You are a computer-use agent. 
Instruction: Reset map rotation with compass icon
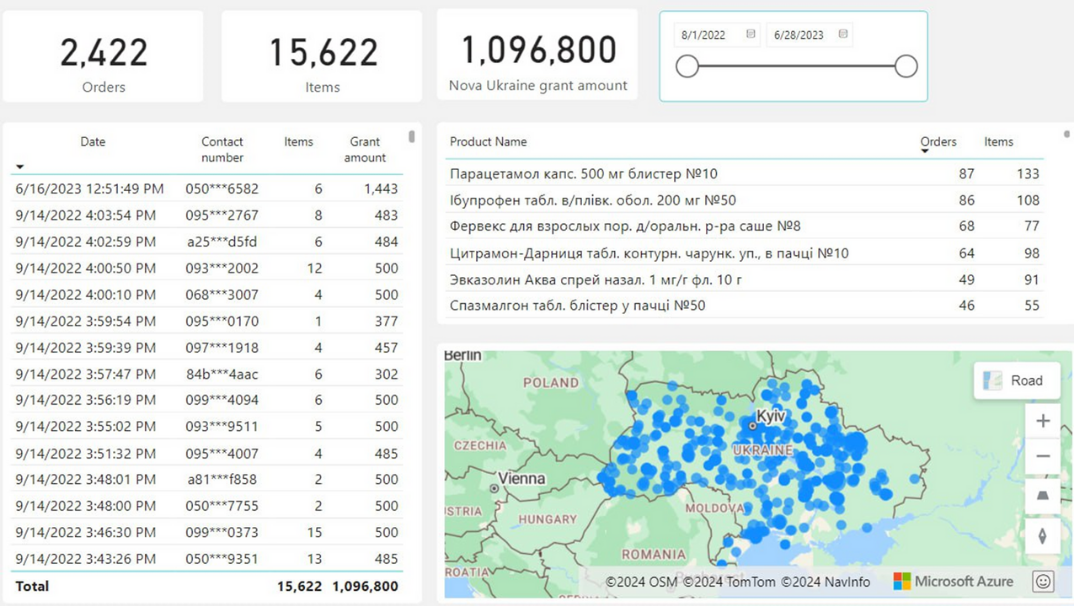pos(1042,536)
